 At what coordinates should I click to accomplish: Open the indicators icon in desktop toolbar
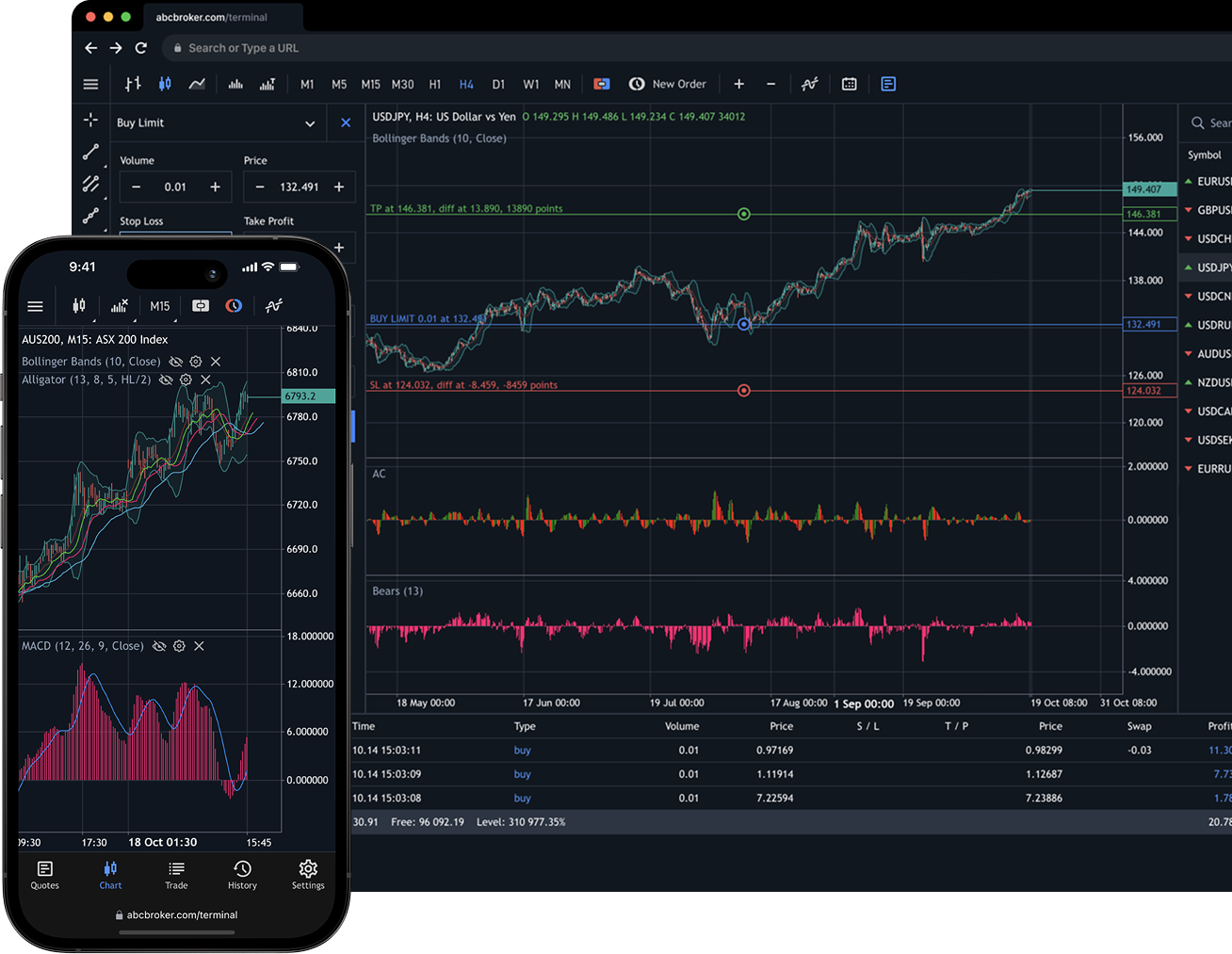click(809, 84)
